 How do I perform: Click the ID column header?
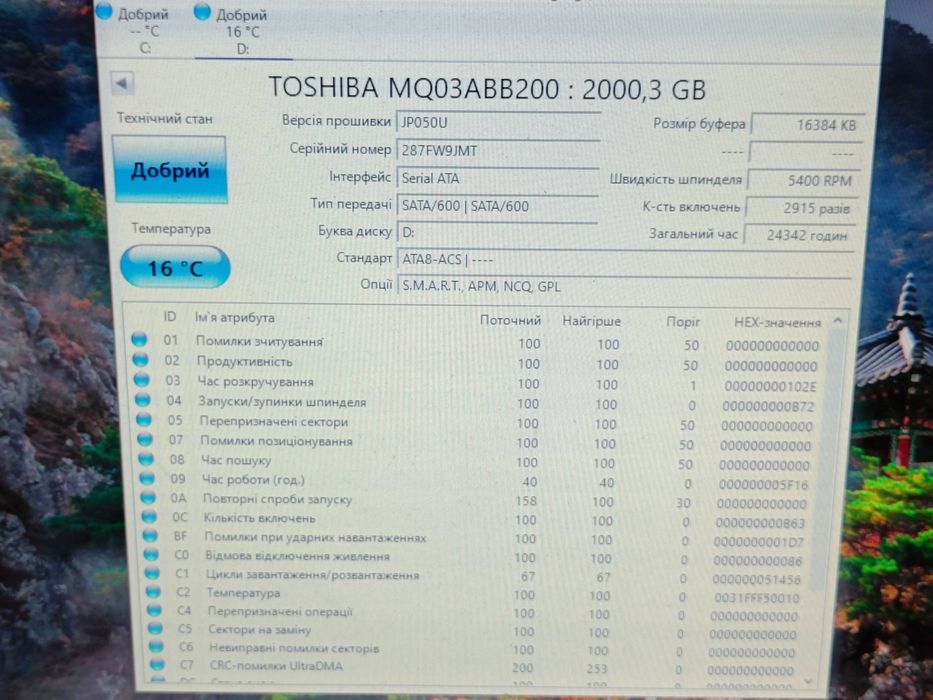tap(170, 317)
